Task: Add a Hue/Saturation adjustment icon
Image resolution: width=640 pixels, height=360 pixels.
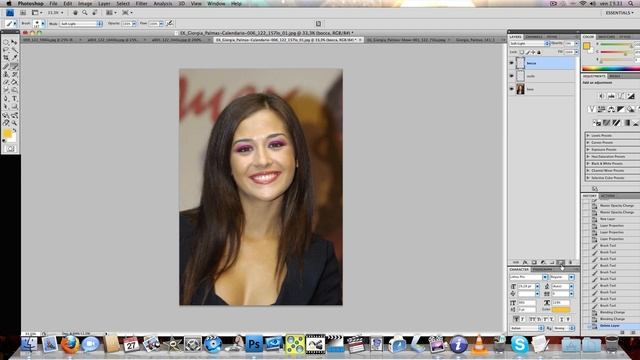Action: [601, 109]
